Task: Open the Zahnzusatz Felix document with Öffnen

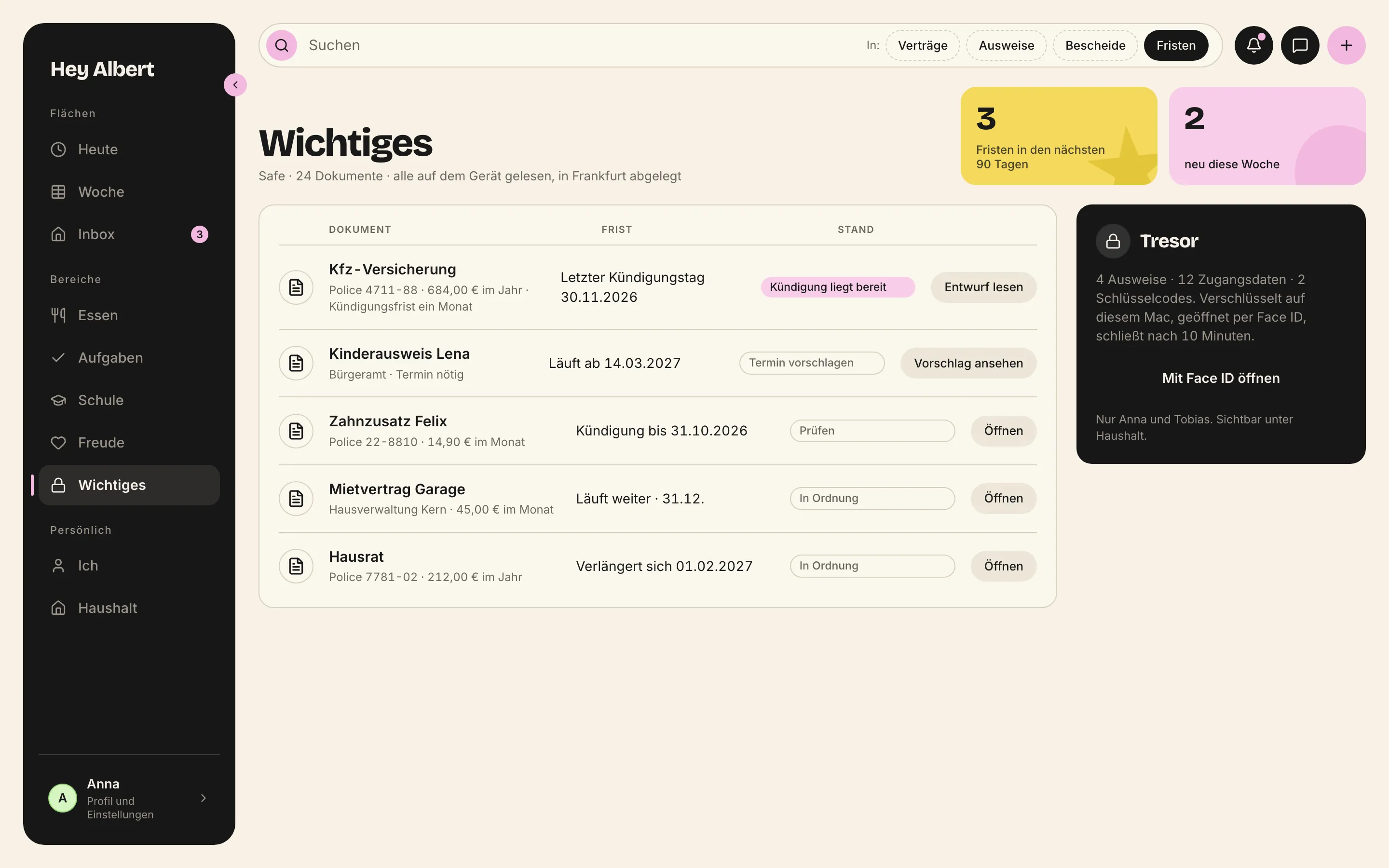Action: (1003, 431)
